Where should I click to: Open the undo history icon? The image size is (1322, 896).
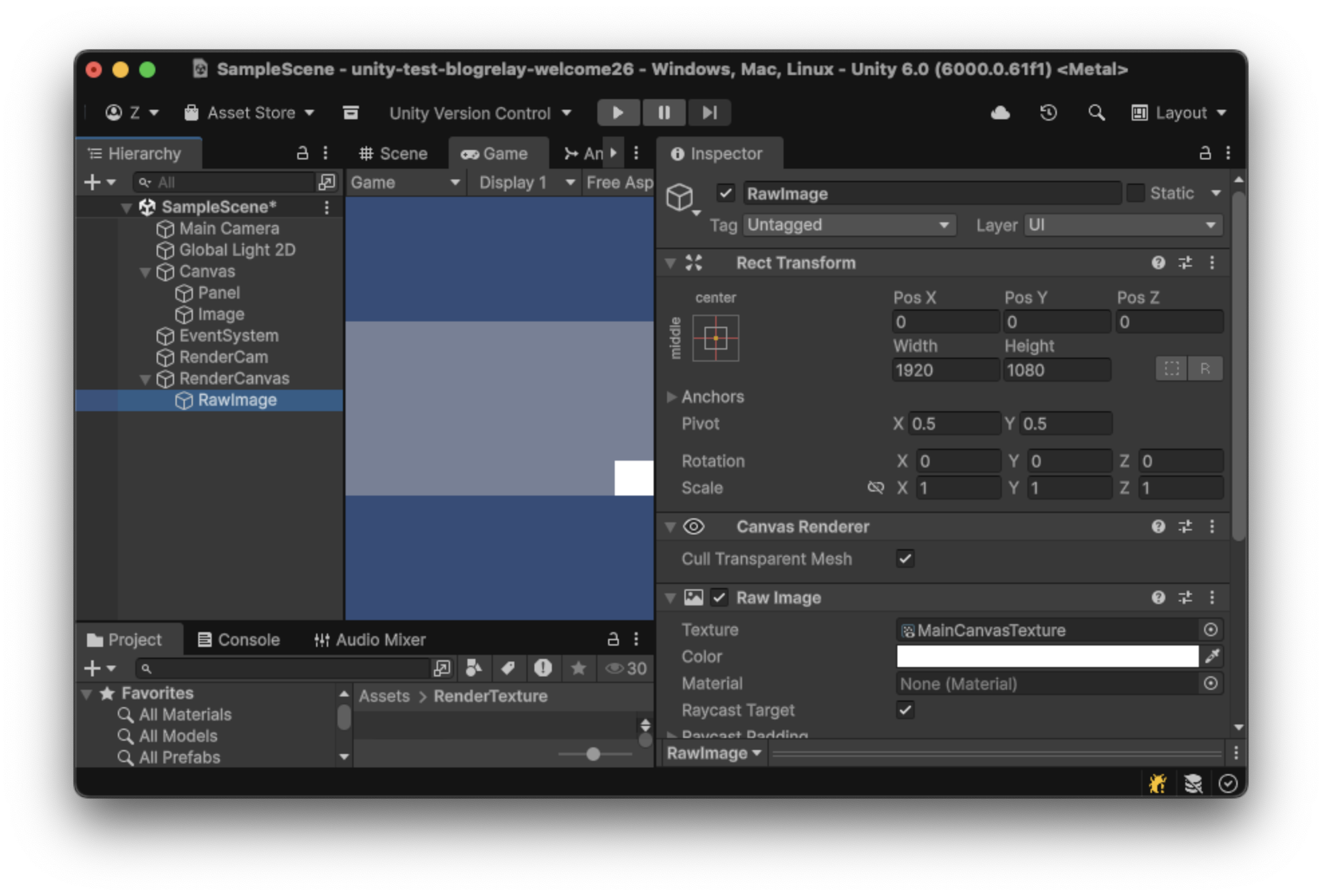pyautogui.click(x=1048, y=113)
